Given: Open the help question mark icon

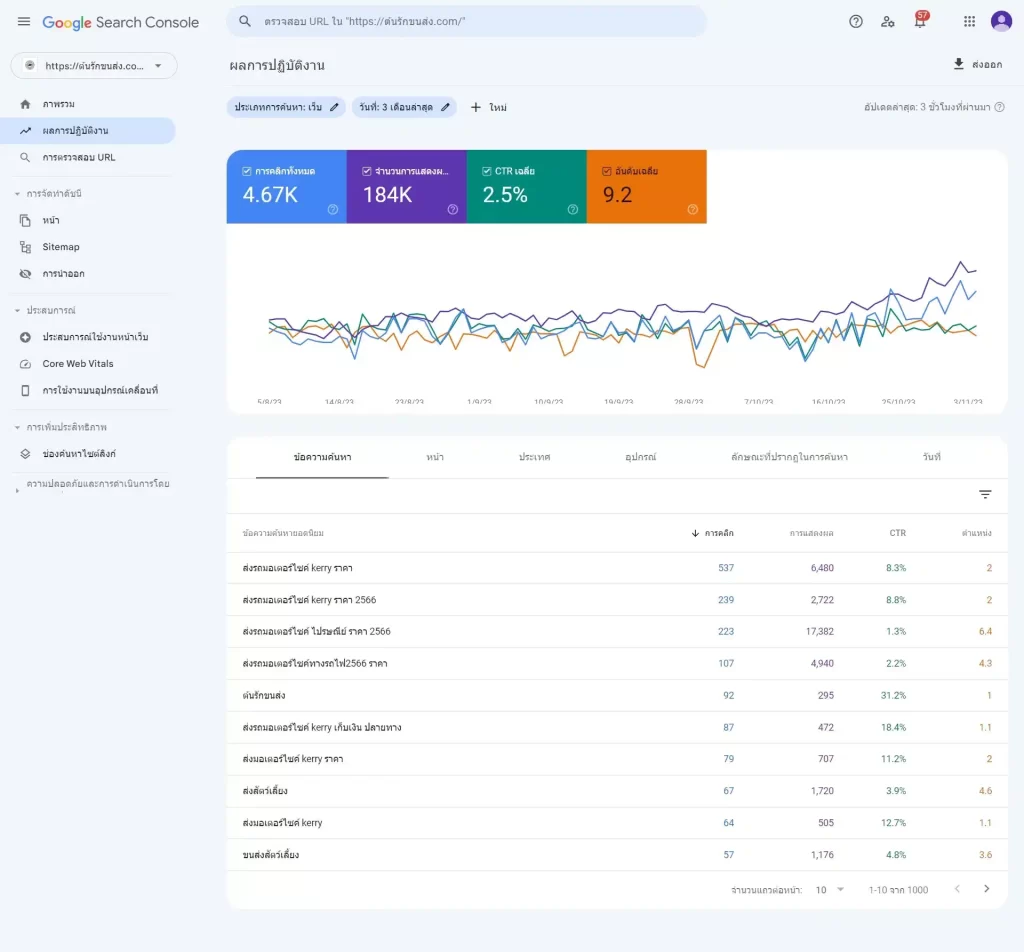Looking at the screenshot, I should click(856, 22).
